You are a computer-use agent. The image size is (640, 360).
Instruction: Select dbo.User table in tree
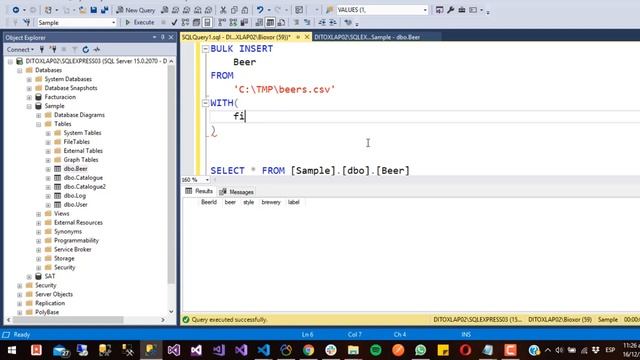pyautogui.click(x=76, y=204)
